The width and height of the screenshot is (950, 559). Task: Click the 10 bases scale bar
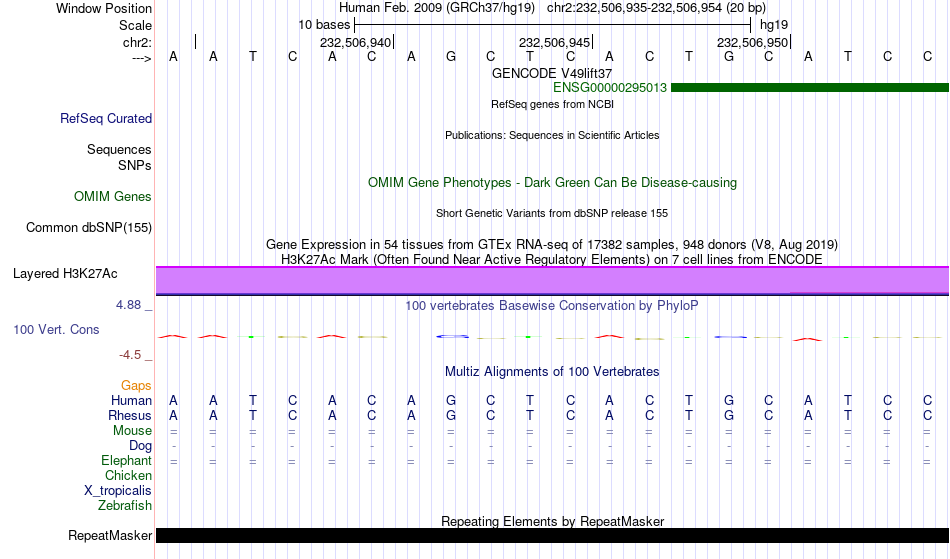tap(553, 25)
